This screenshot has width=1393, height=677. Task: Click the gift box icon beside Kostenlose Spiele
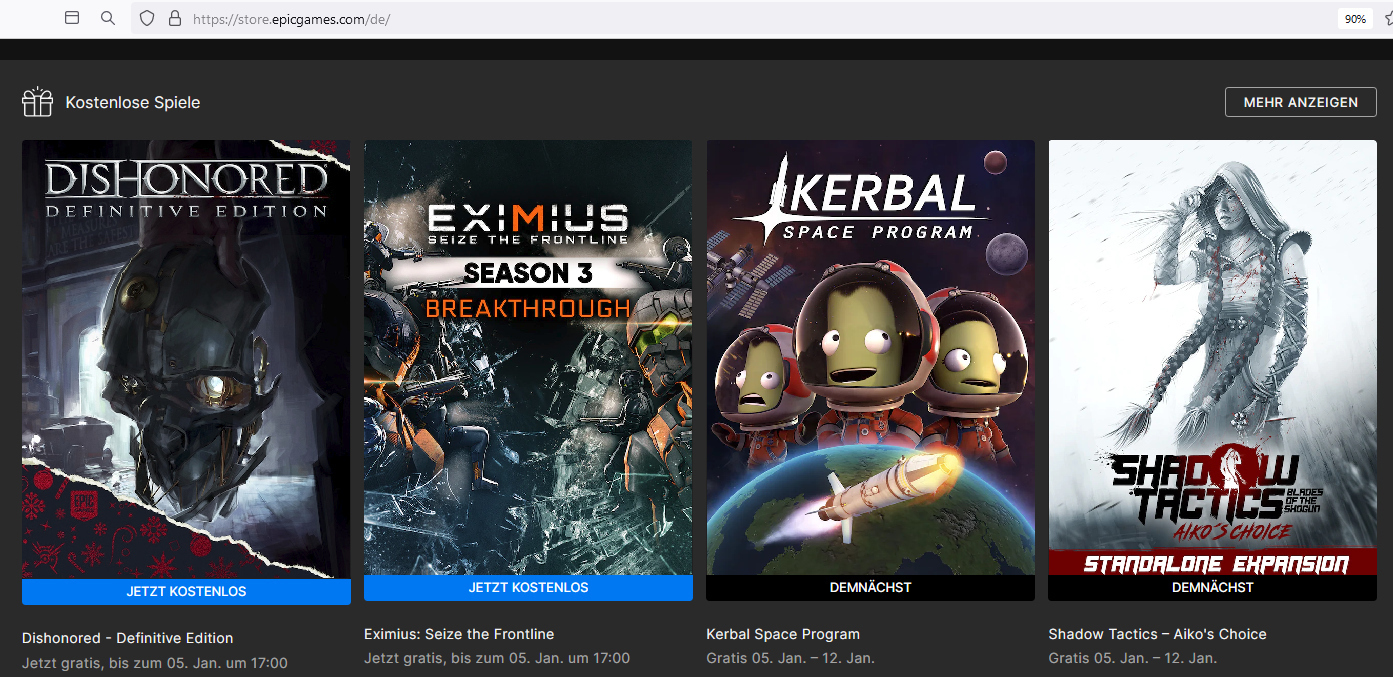pyautogui.click(x=37, y=102)
